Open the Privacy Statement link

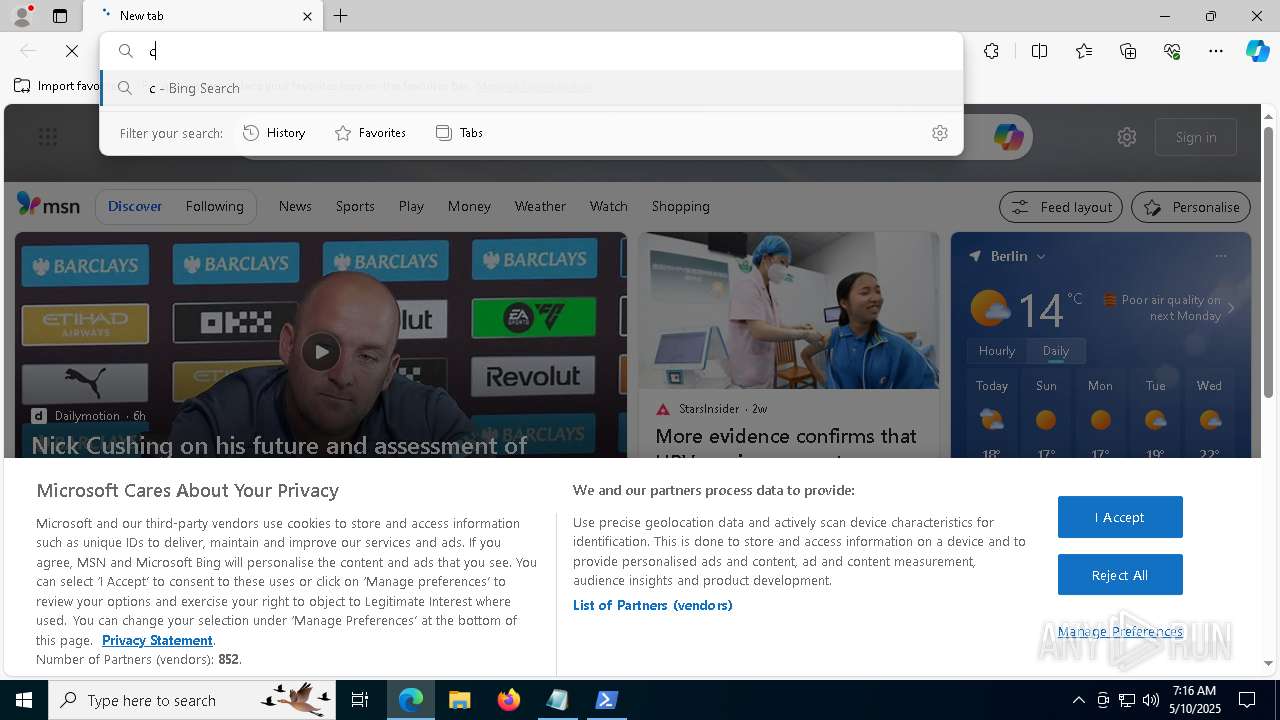[x=157, y=640]
